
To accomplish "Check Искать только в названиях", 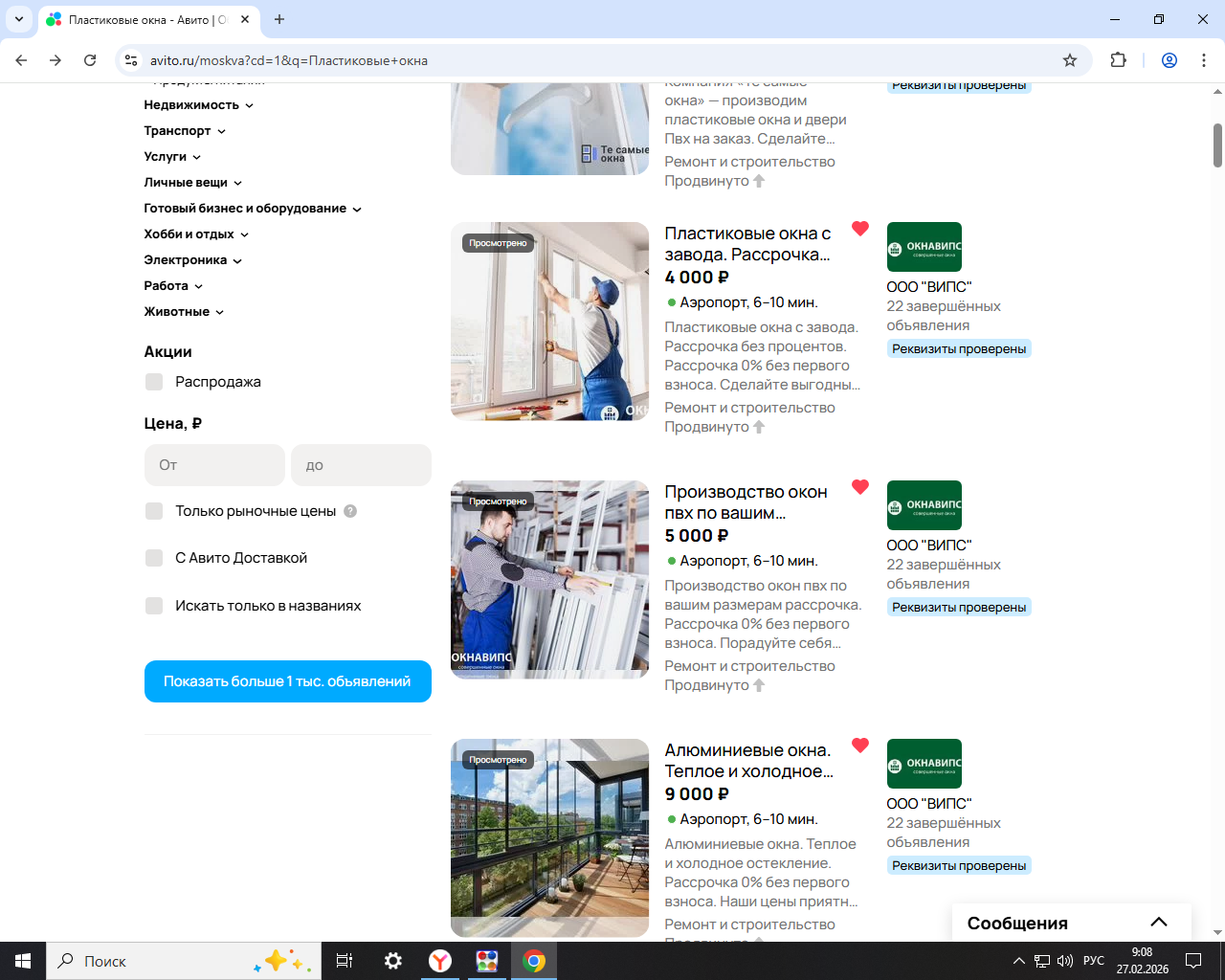I will tap(154, 606).
